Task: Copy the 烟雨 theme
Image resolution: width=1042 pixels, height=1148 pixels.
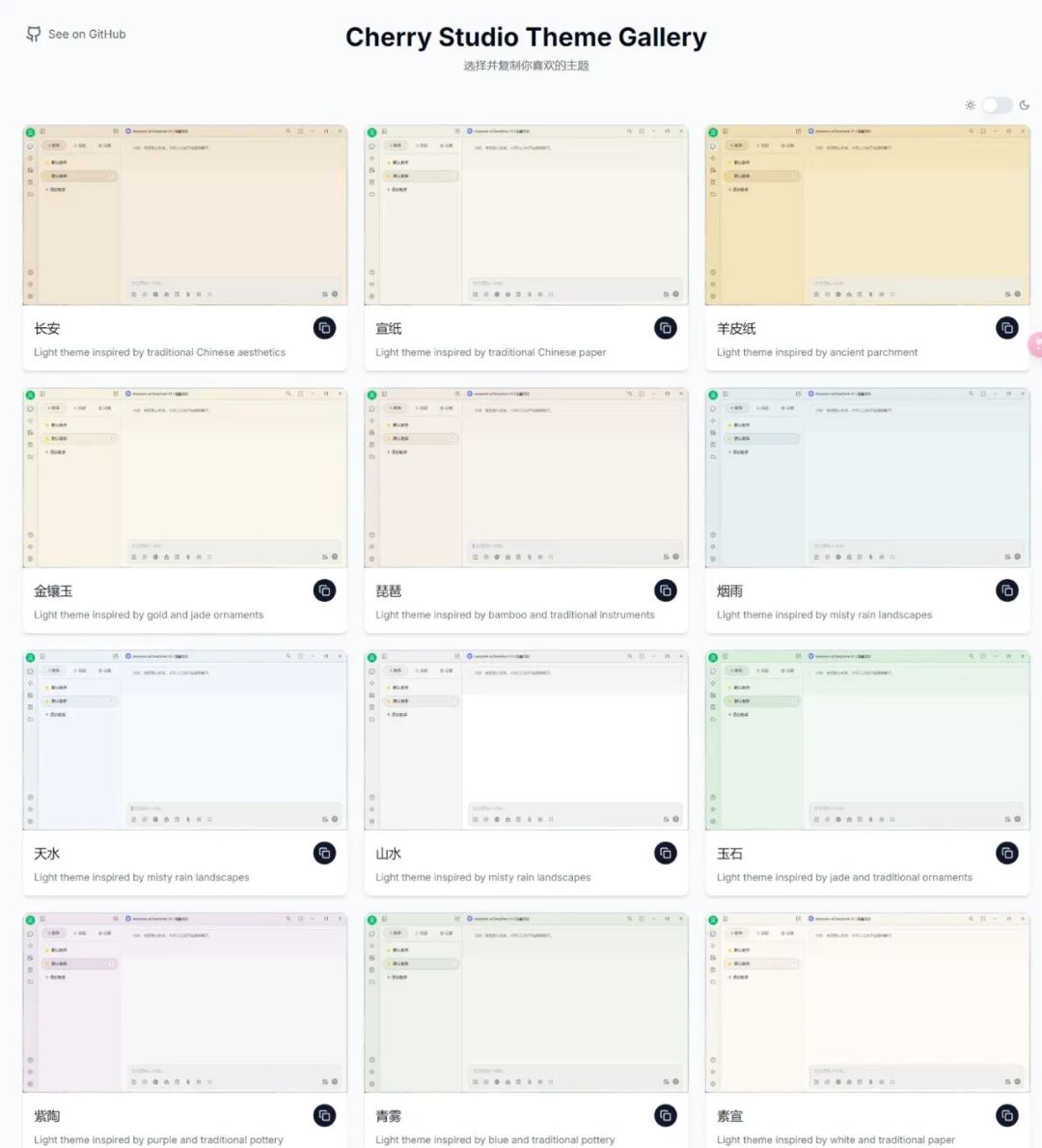Action: click(1007, 590)
